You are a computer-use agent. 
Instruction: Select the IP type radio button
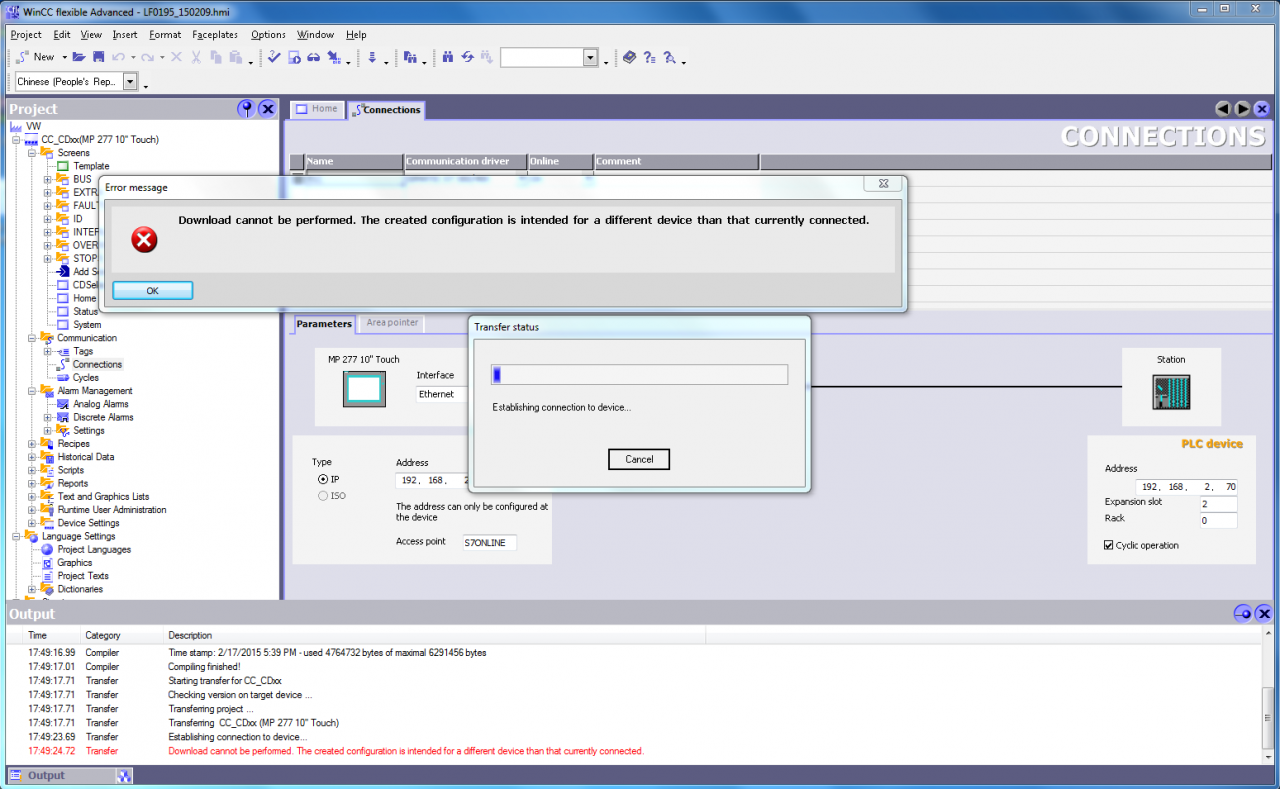[x=323, y=480]
